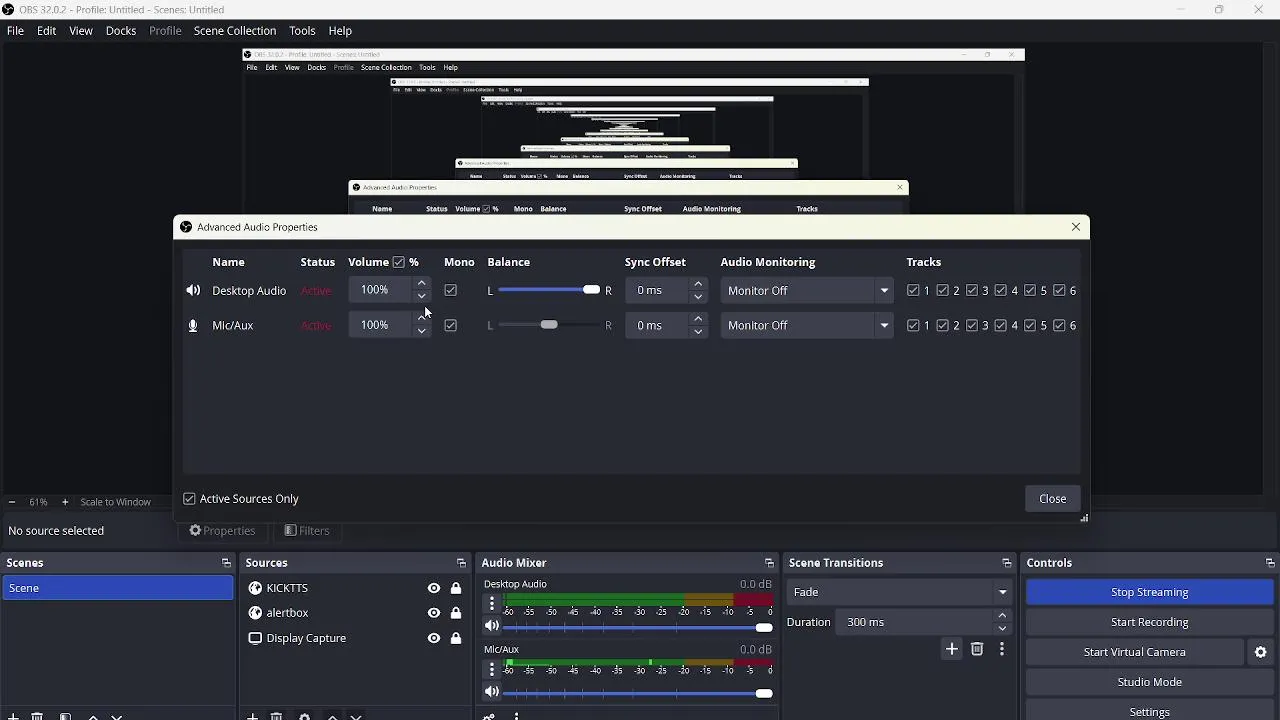Click the alertbox browser source icon
The width and height of the screenshot is (1280, 720).
coord(255,613)
